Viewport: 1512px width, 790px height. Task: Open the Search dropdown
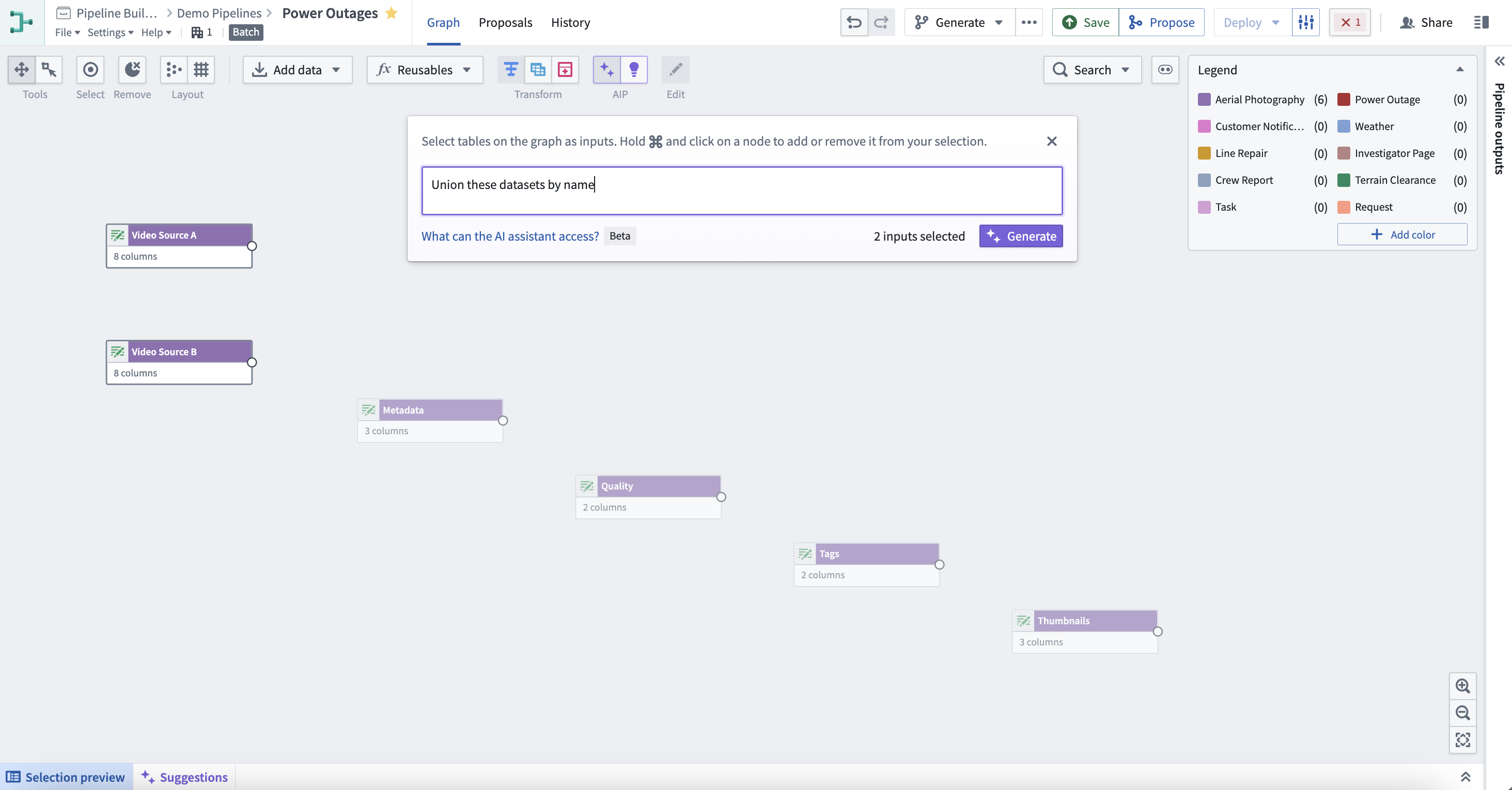[1093, 70]
